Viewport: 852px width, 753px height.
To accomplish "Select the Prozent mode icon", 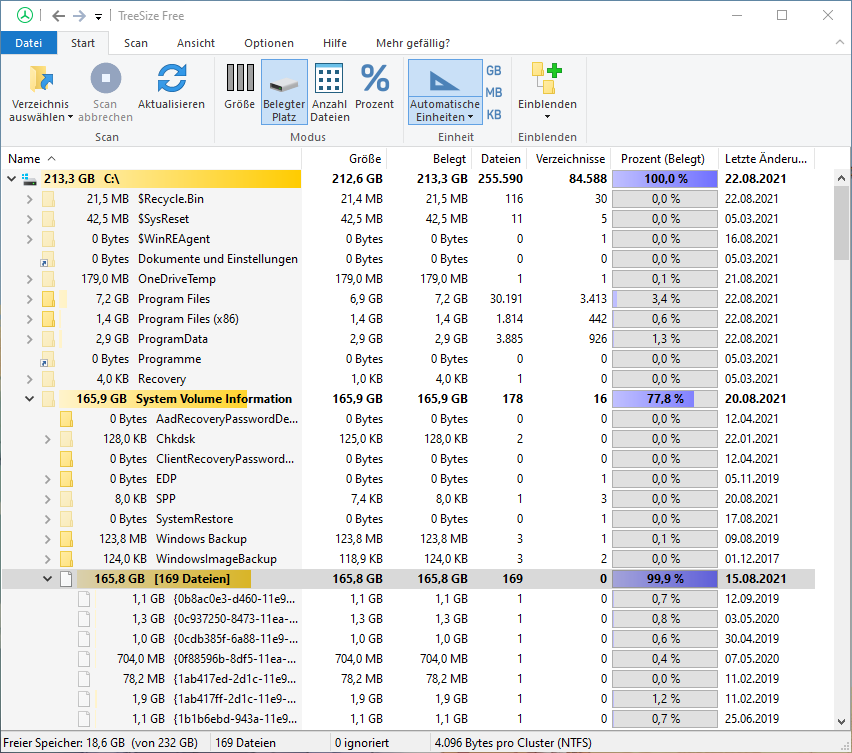I will pos(375,79).
